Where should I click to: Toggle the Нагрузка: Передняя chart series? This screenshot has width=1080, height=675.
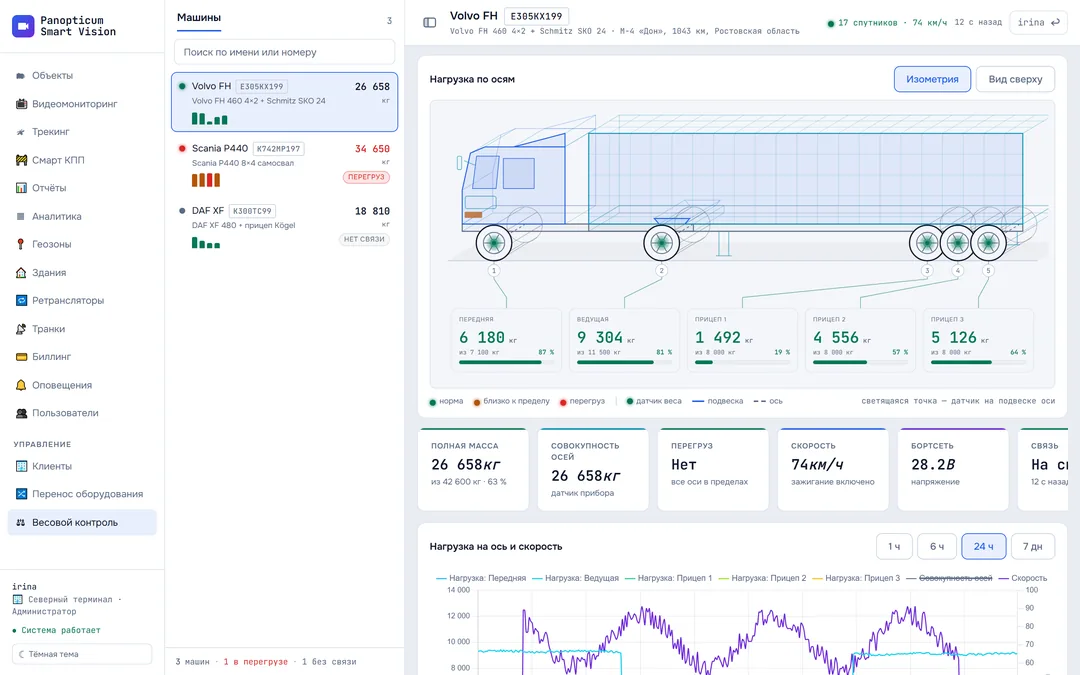[x=481, y=578]
